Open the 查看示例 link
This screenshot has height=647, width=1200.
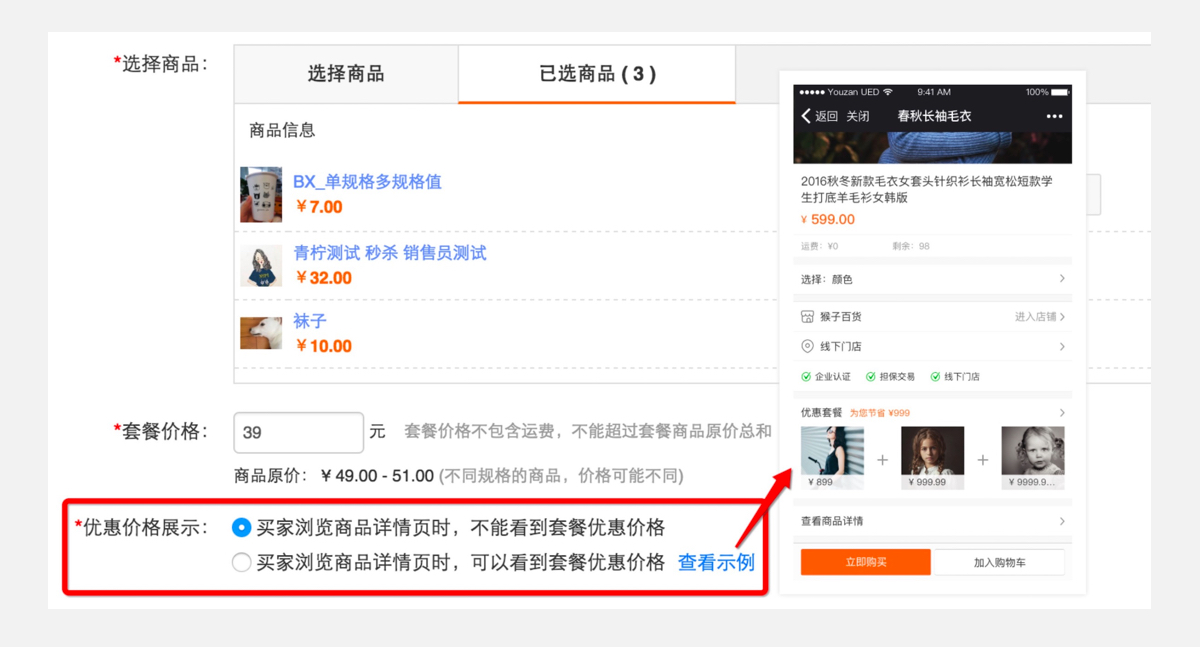pyautogui.click(x=716, y=562)
